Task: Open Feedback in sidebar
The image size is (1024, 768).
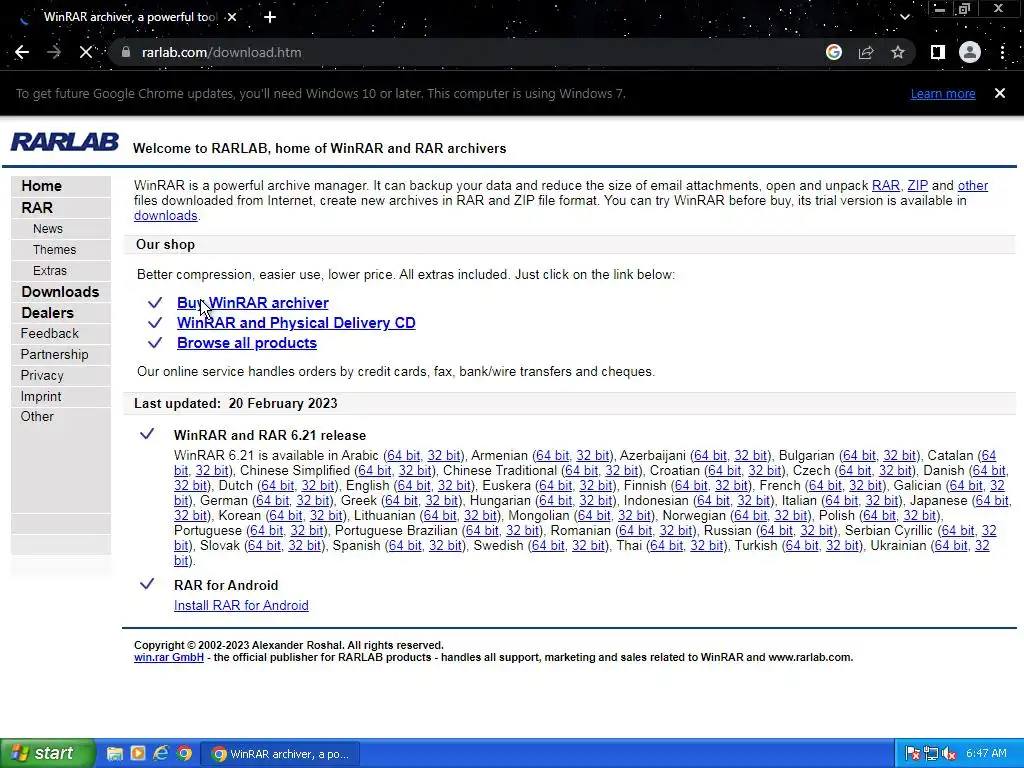Action: pyautogui.click(x=50, y=334)
